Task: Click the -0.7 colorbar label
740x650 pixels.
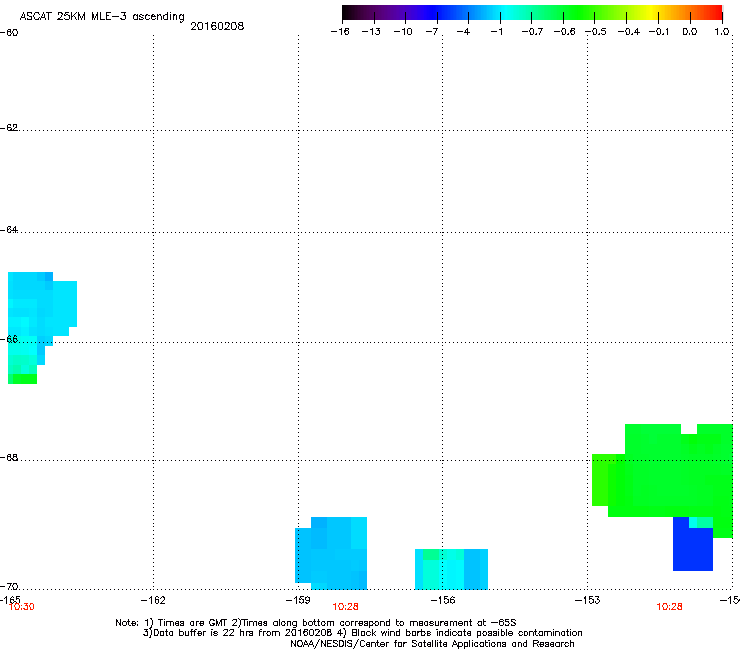Action: 532,32
